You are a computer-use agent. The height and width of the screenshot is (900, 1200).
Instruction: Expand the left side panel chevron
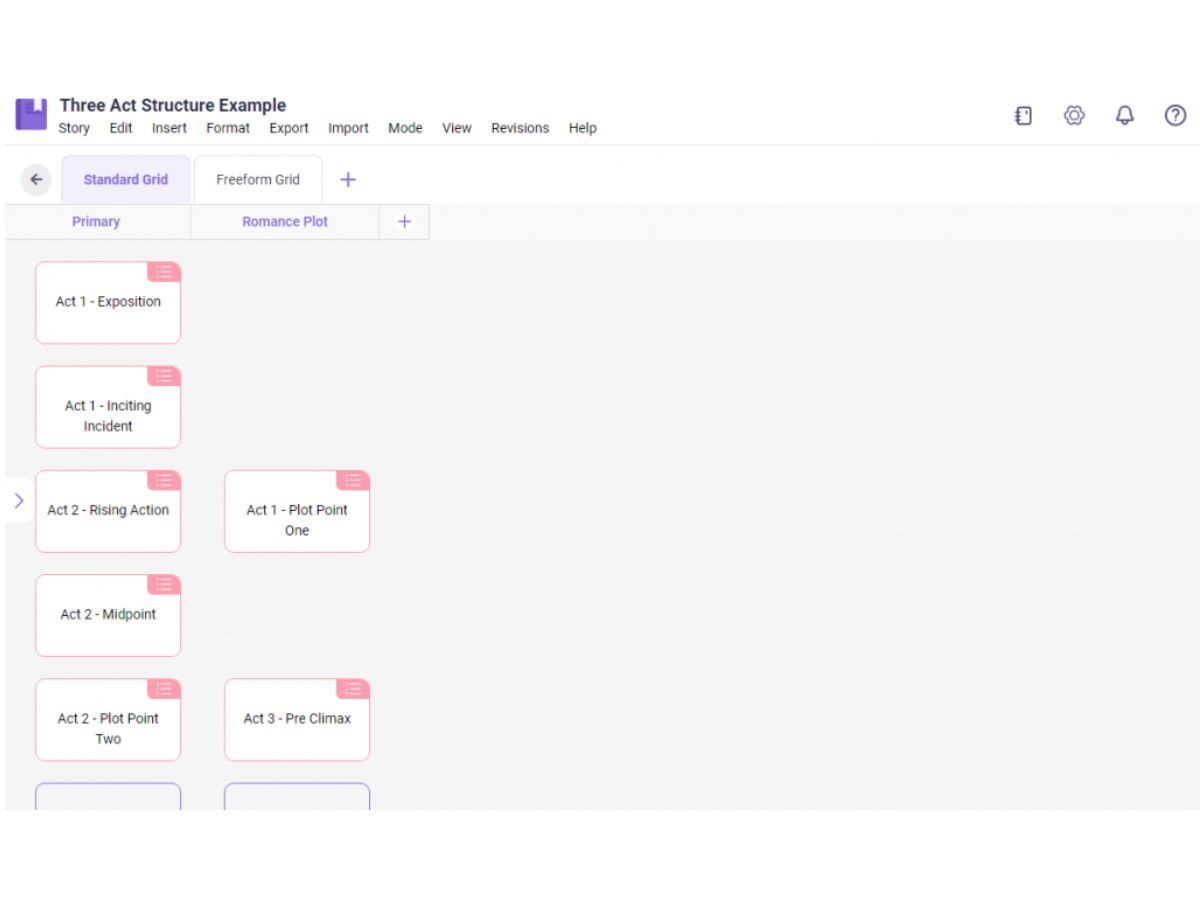tap(19, 500)
